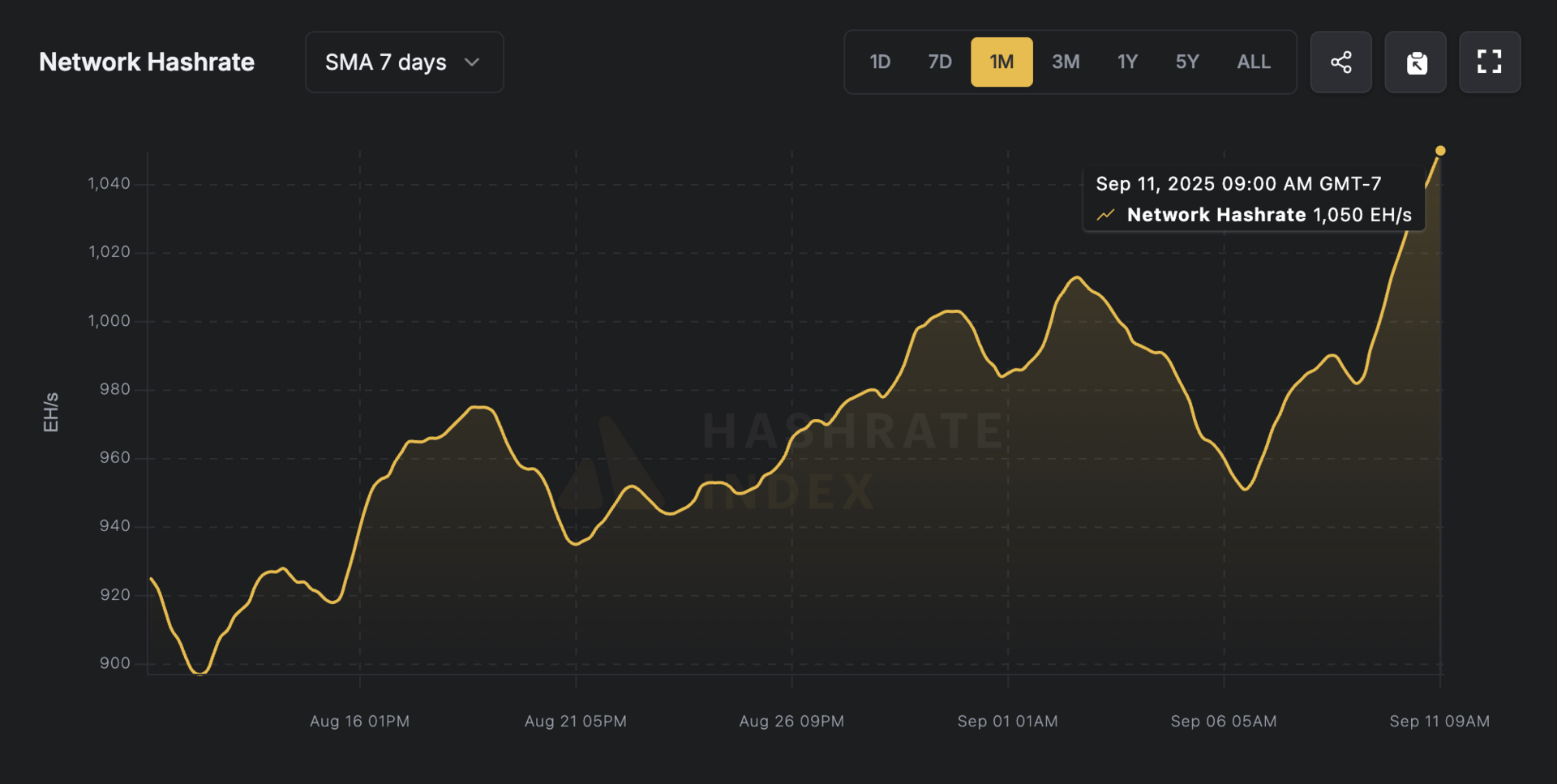Show the 5Y time range
Viewport: 1557px width, 784px height.
pyautogui.click(x=1187, y=62)
